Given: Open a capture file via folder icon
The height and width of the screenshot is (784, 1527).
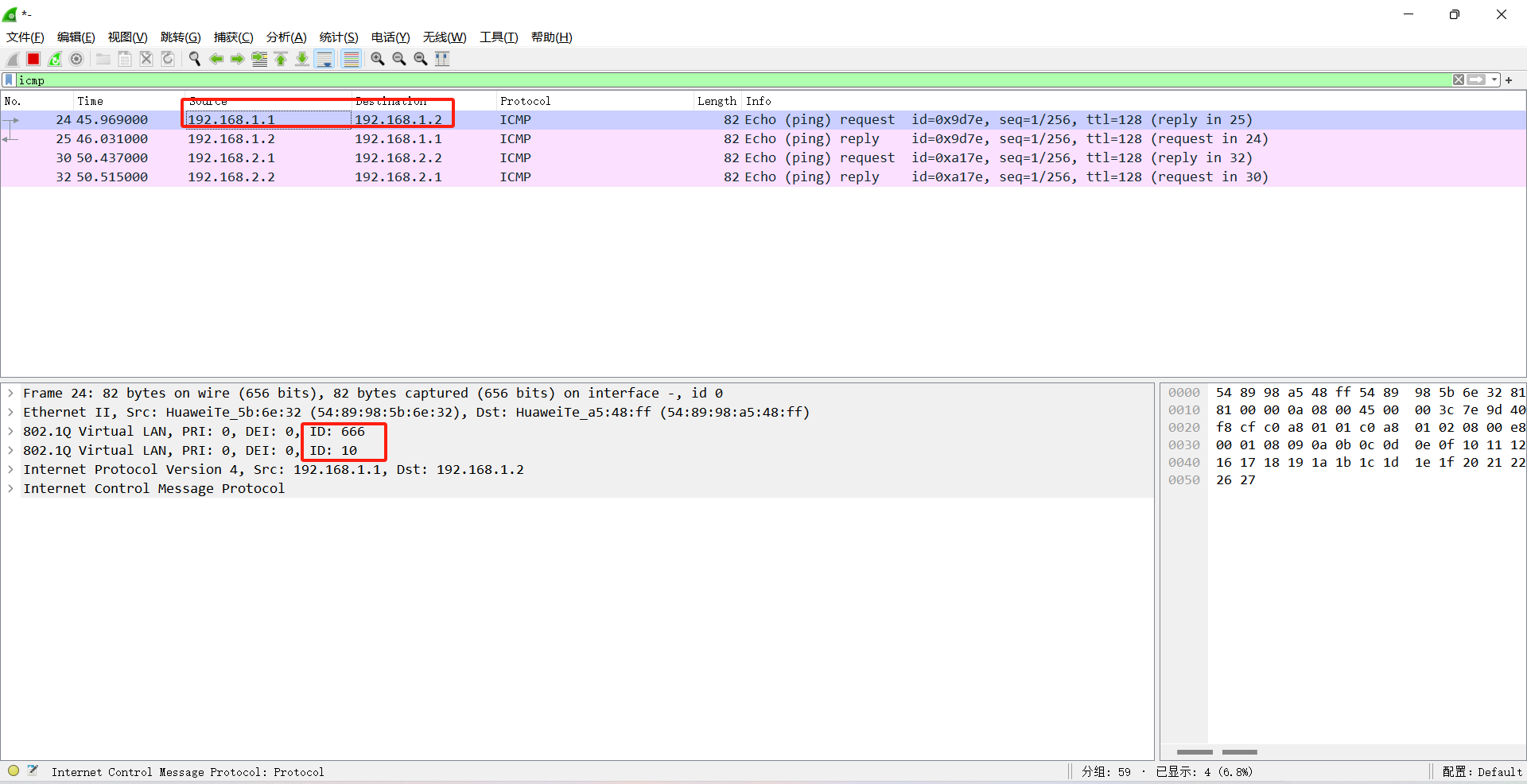Looking at the screenshot, I should pyautogui.click(x=103, y=59).
